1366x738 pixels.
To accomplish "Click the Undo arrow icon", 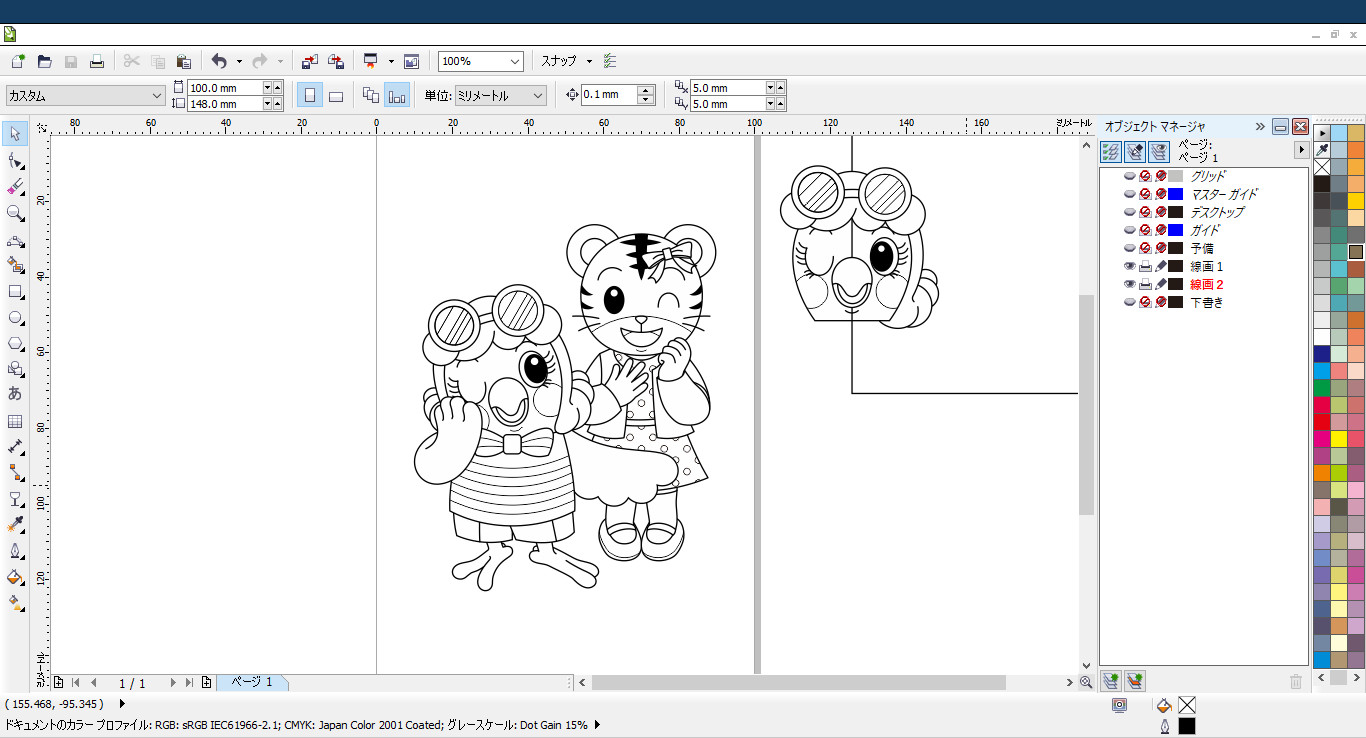I will pos(219,61).
